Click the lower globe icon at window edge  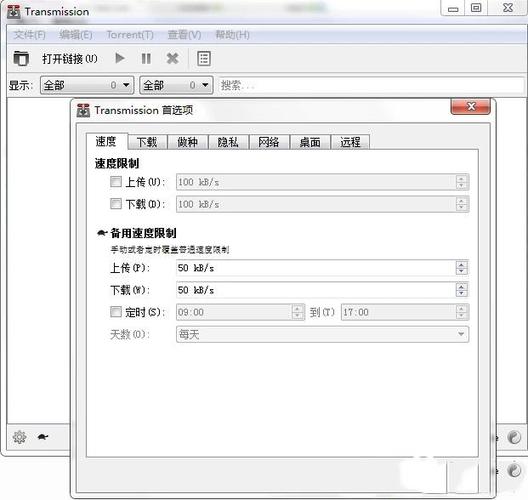(x=514, y=470)
